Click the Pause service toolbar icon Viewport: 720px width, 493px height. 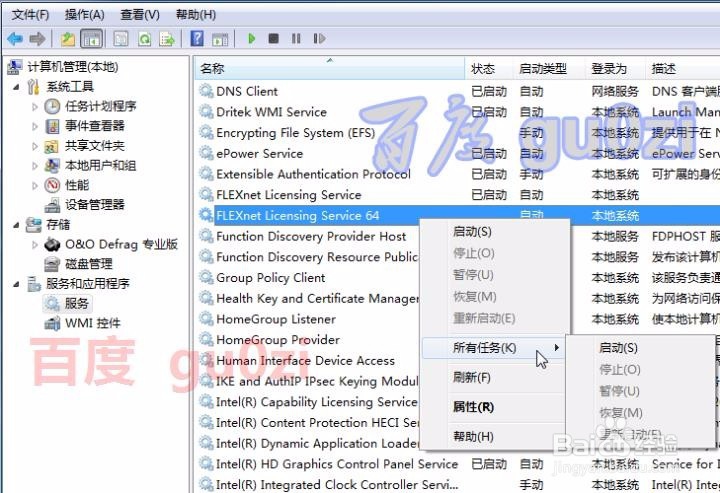coord(296,39)
